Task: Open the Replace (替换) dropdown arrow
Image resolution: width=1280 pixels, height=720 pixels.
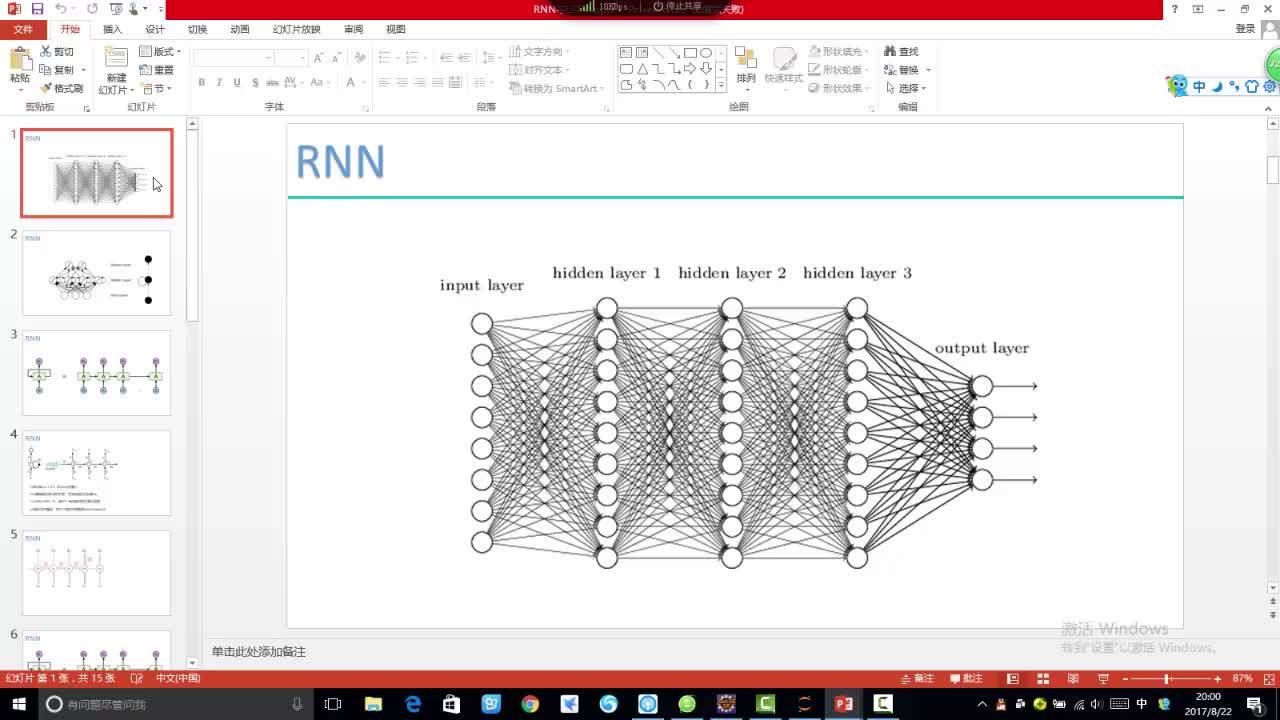Action: coord(928,70)
